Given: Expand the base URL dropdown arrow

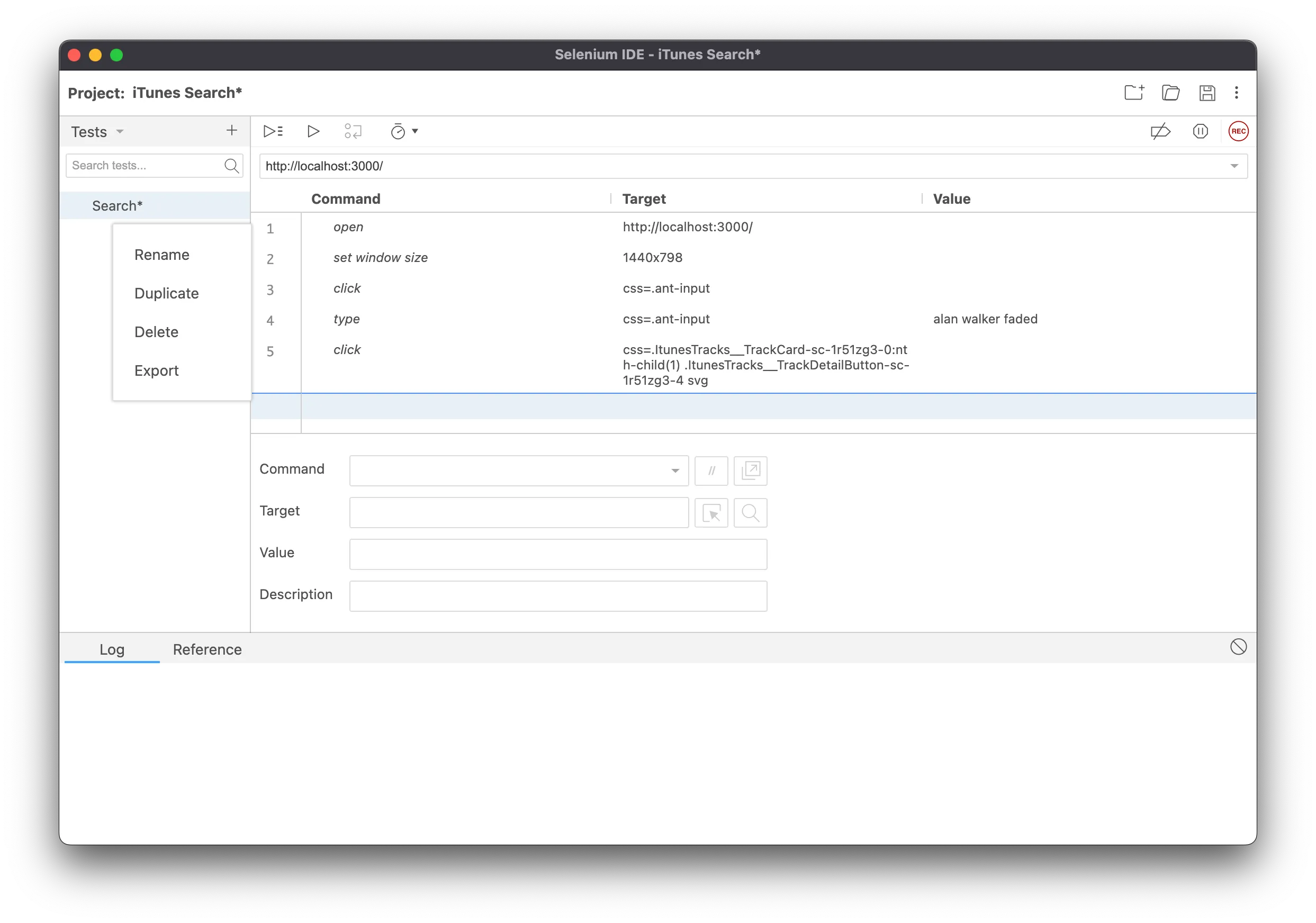Looking at the screenshot, I should click(x=1234, y=166).
